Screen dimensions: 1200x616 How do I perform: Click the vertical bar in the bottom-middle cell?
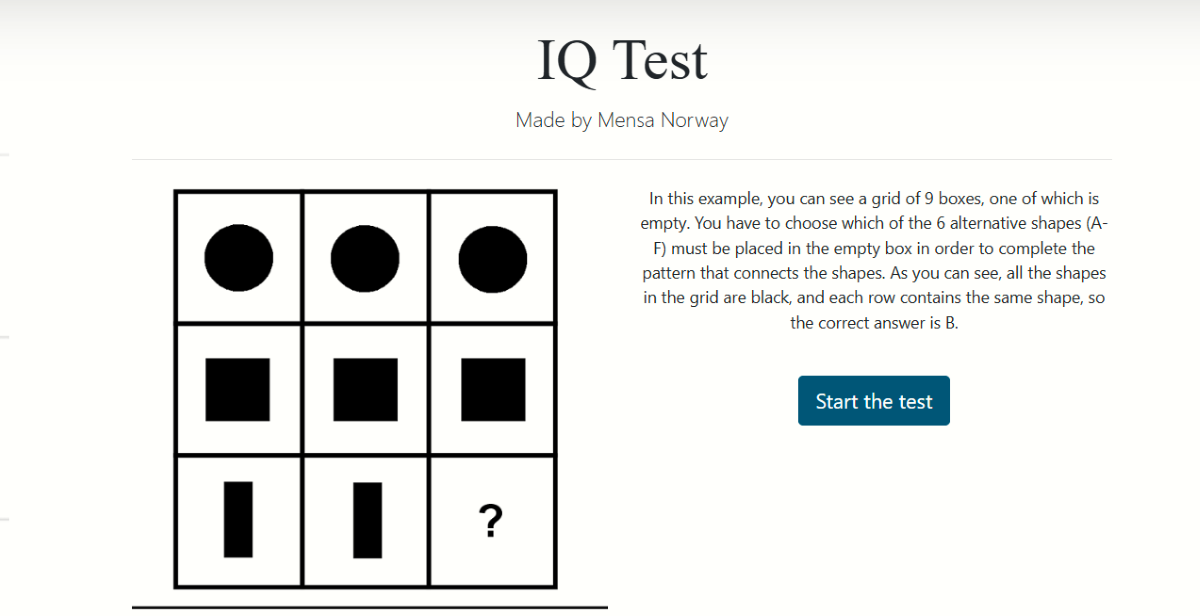pyautogui.click(x=365, y=521)
